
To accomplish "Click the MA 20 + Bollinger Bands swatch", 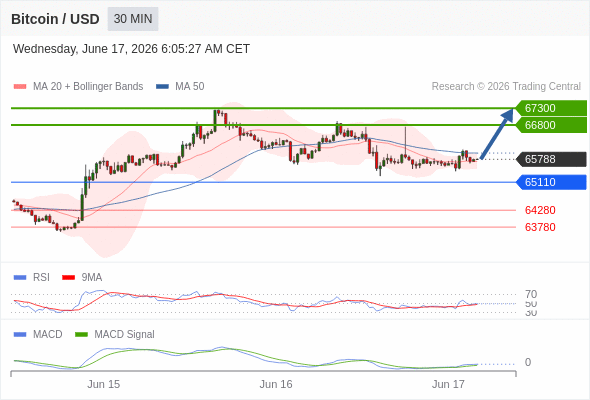I will tap(20, 87).
